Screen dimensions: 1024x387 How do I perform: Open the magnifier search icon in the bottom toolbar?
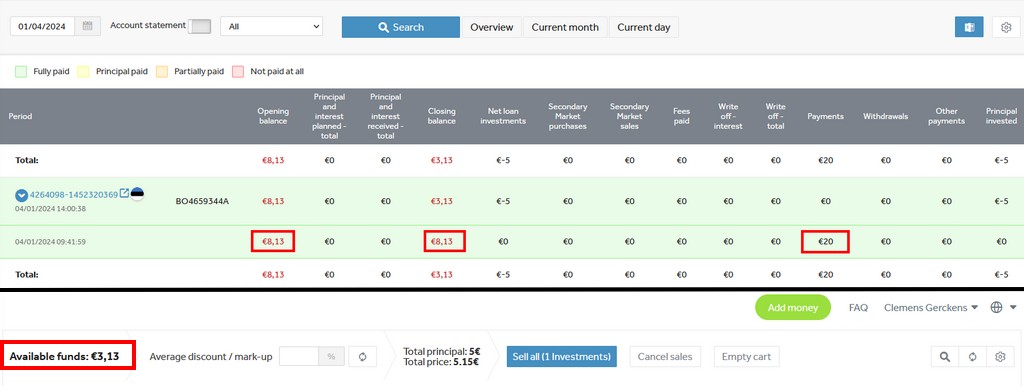[944, 357]
